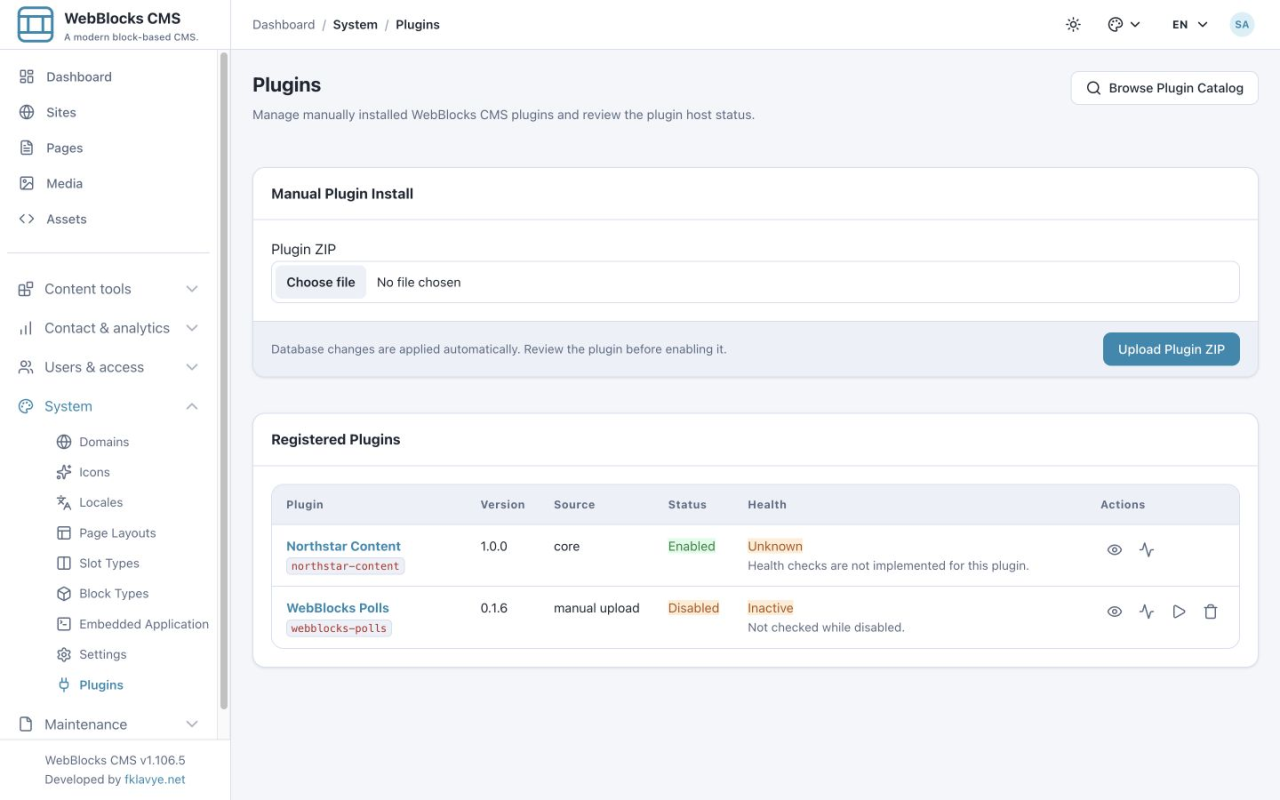Click the Choose file button

[321, 282]
